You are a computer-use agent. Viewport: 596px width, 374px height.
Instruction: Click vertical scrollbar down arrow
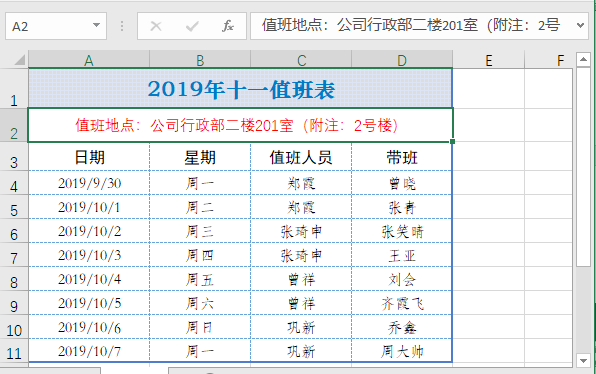tap(583, 360)
